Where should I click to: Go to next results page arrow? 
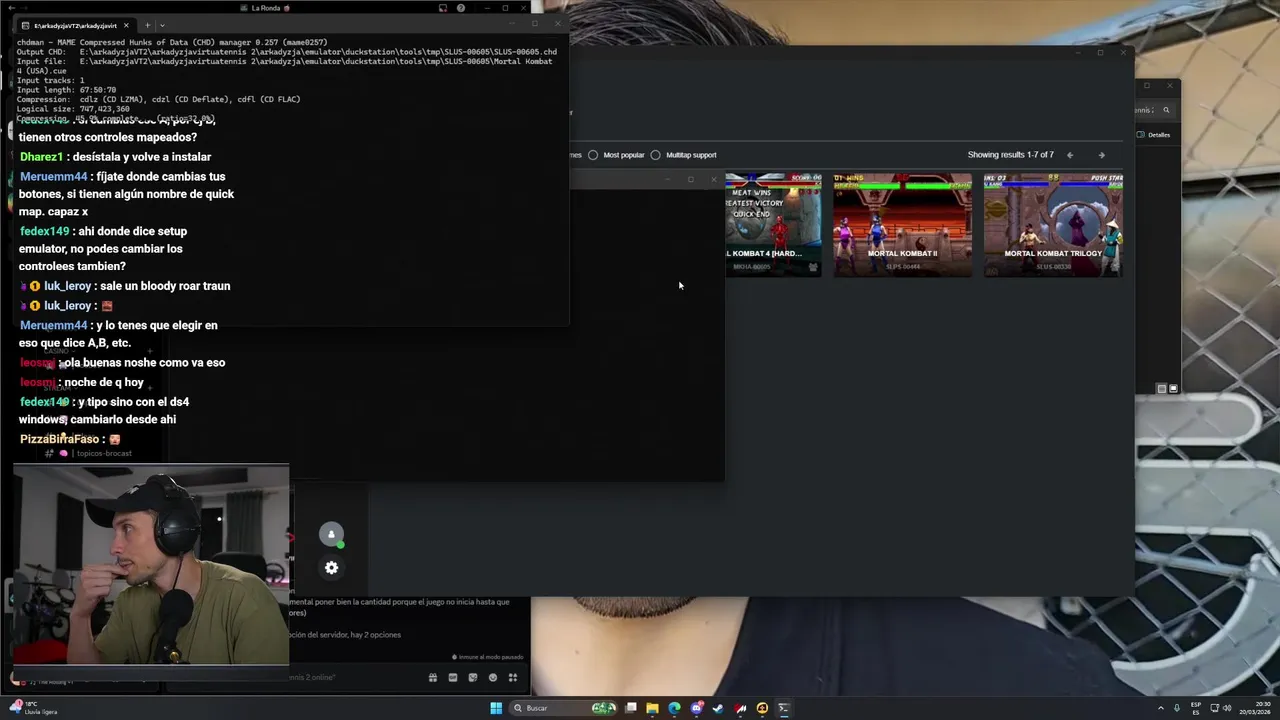coord(1101,155)
